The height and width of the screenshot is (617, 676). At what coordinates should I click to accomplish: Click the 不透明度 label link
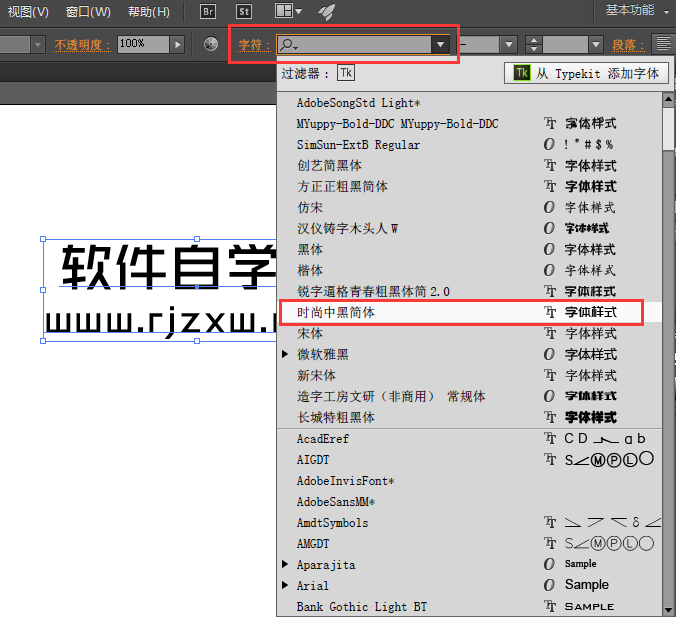pos(82,45)
